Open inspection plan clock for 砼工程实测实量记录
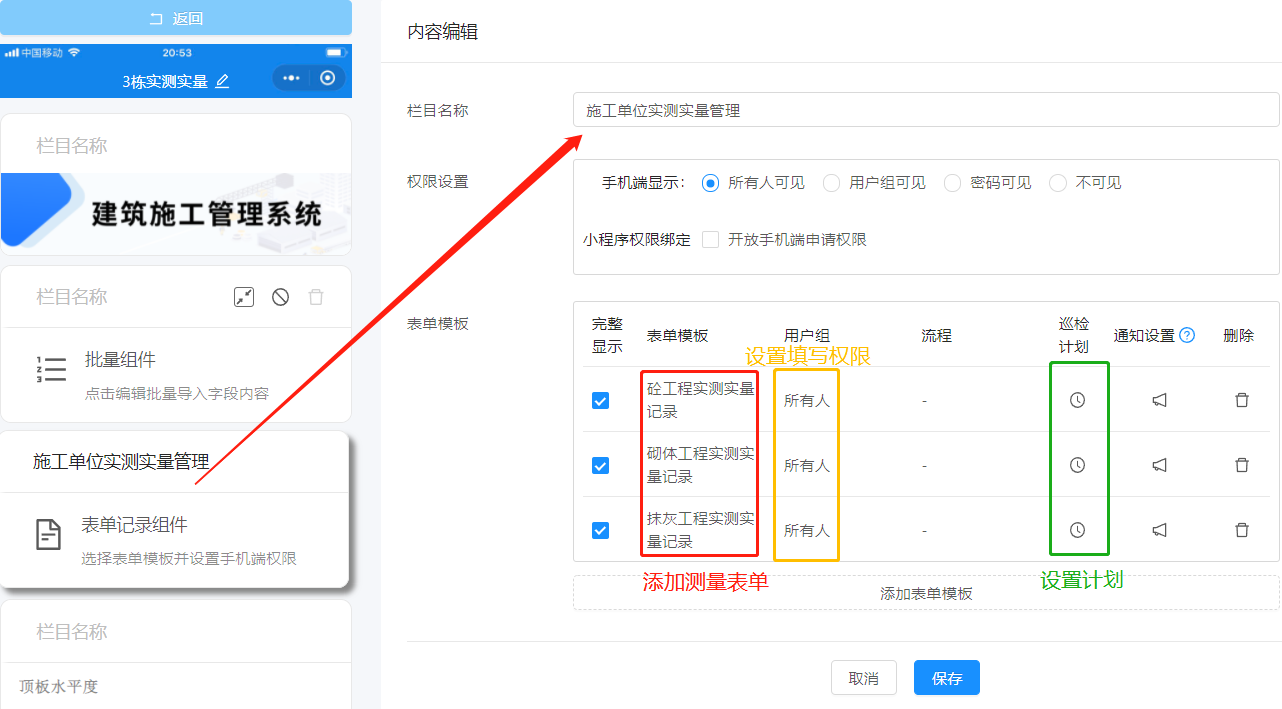 click(1077, 400)
